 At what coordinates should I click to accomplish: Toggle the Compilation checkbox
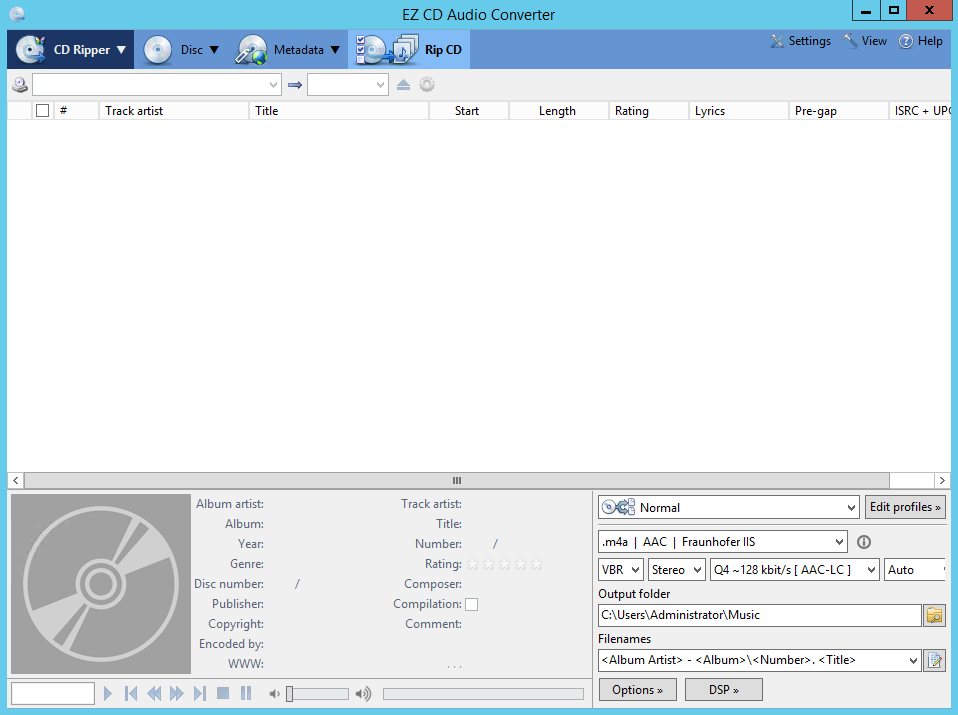click(472, 604)
